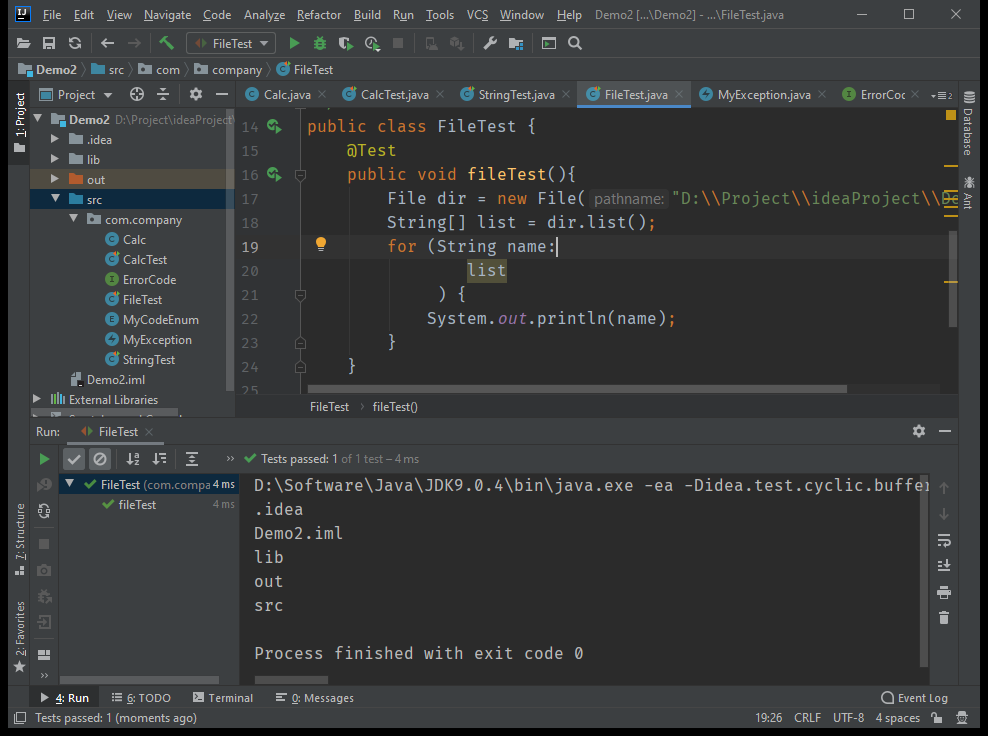This screenshot has width=988, height=736.
Task: Hide the Run tool window
Action: pyautogui.click(x=945, y=431)
